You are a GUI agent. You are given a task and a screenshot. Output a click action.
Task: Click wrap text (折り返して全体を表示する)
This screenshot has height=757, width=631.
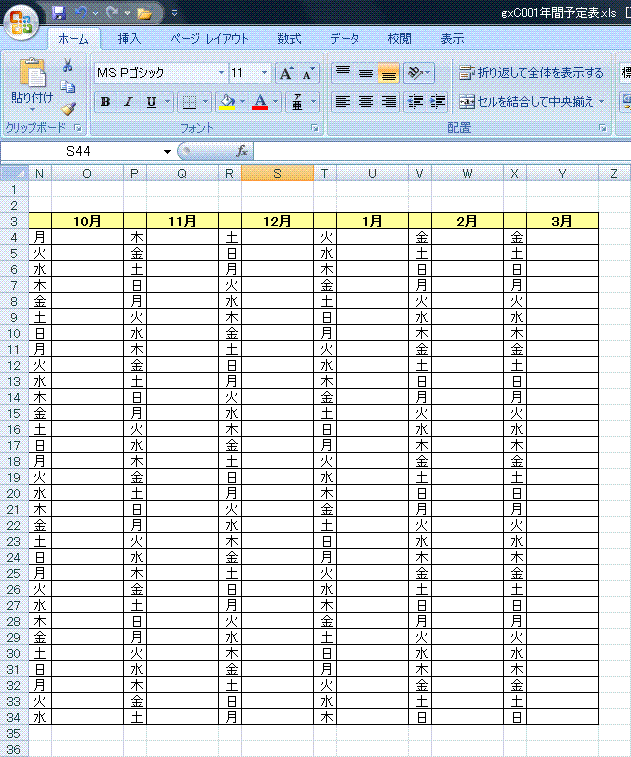point(531,73)
